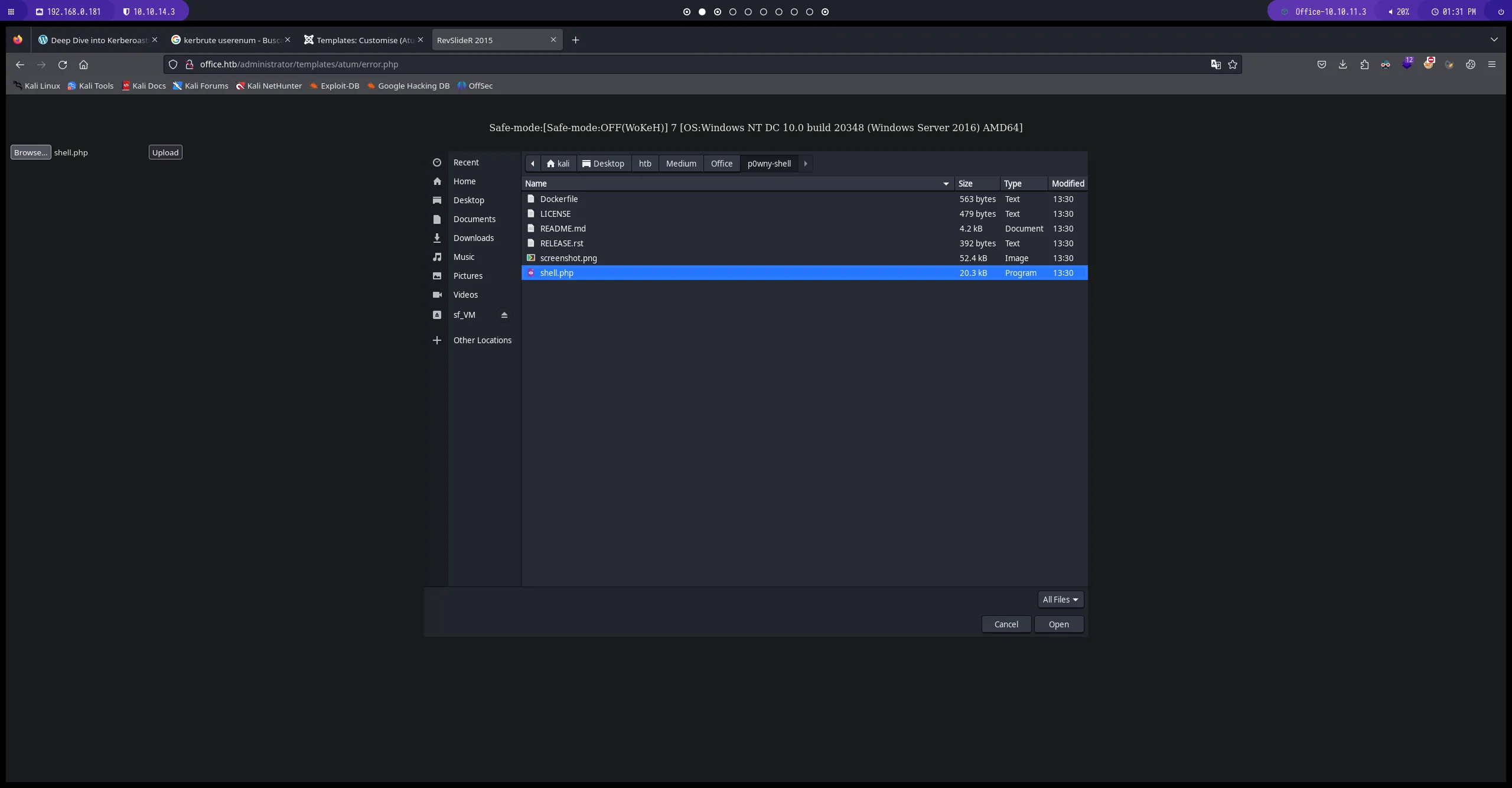Click the browser home icon

(83, 64)
